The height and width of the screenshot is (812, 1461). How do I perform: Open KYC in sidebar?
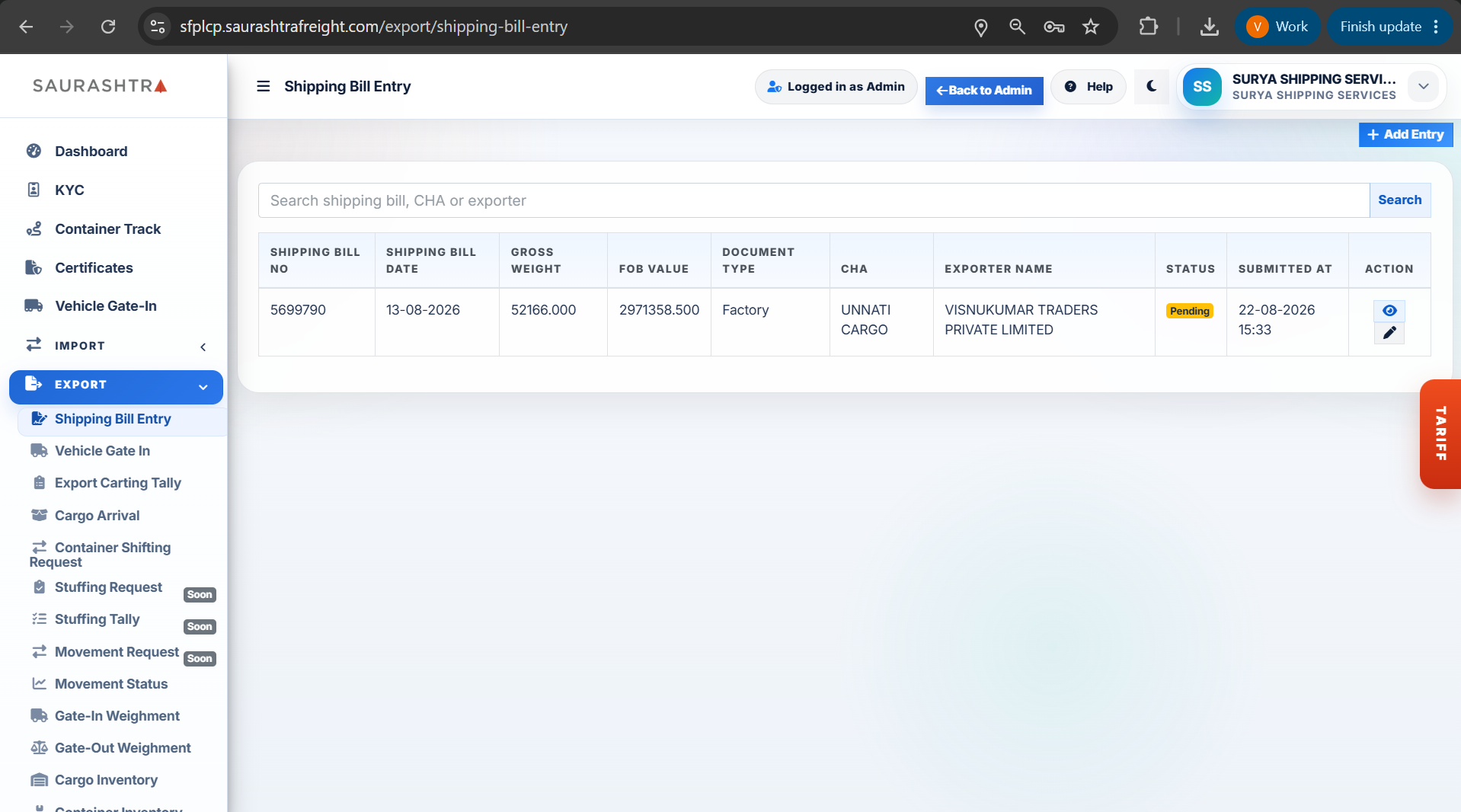[69, 190]
